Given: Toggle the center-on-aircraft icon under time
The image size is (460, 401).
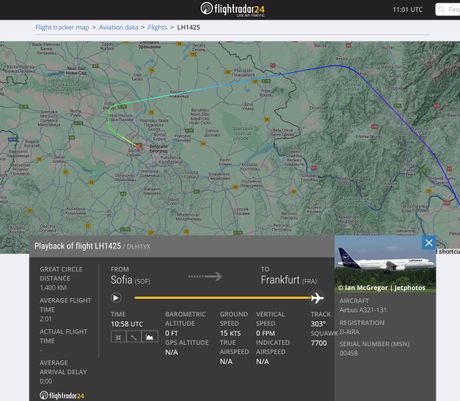Looking at the screenshot, I should 118,337.
